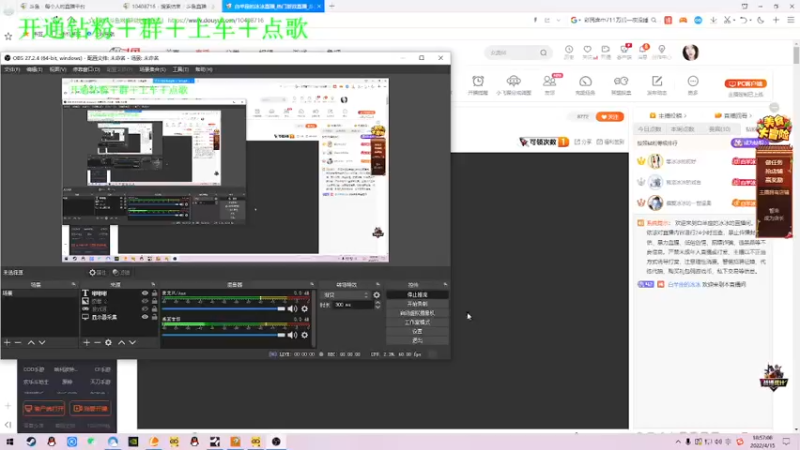Expand the streamer ranking link chevron

pos(685,116)
